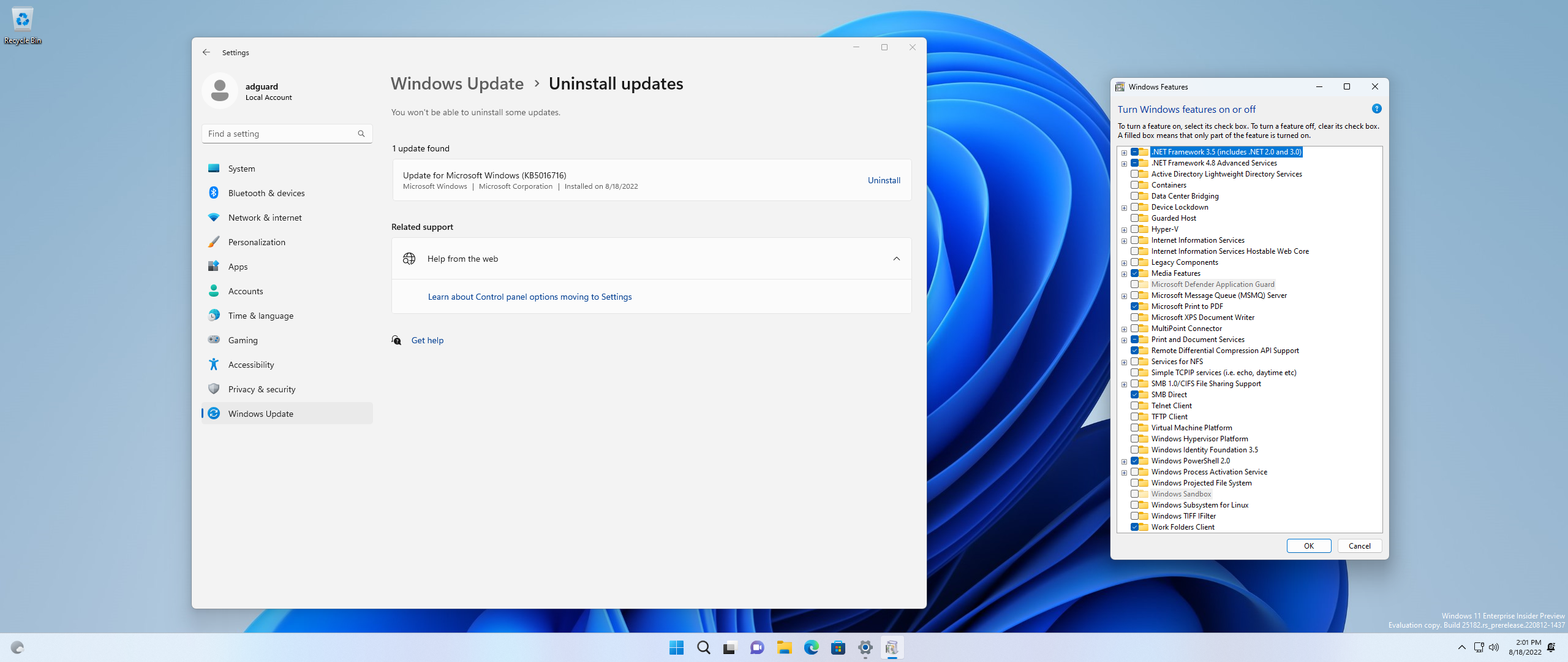Expand Print and Document Services node
The image size is (1568, 662).
click(x=1124, y=340)
